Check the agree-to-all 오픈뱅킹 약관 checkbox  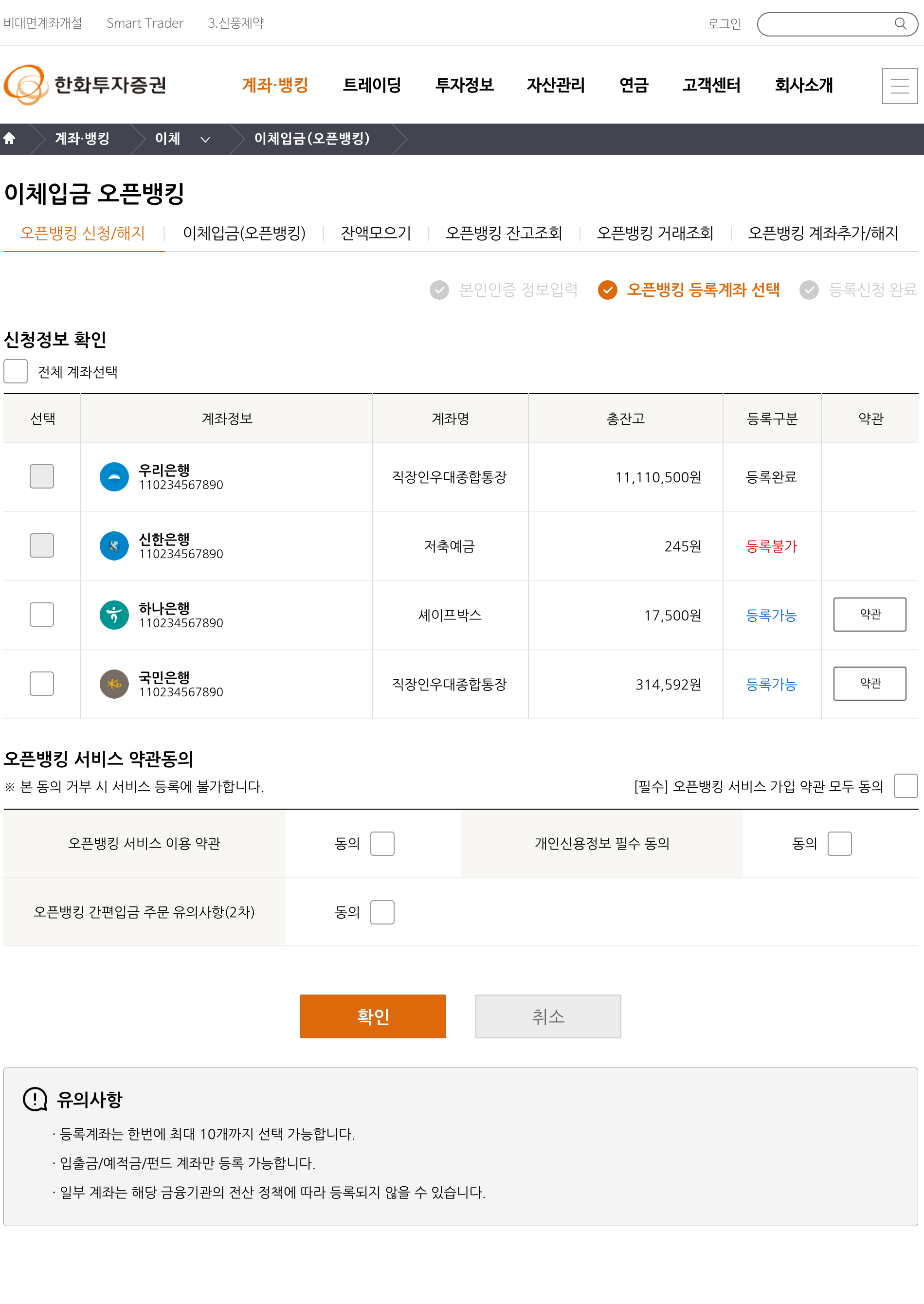click(906, 786)
